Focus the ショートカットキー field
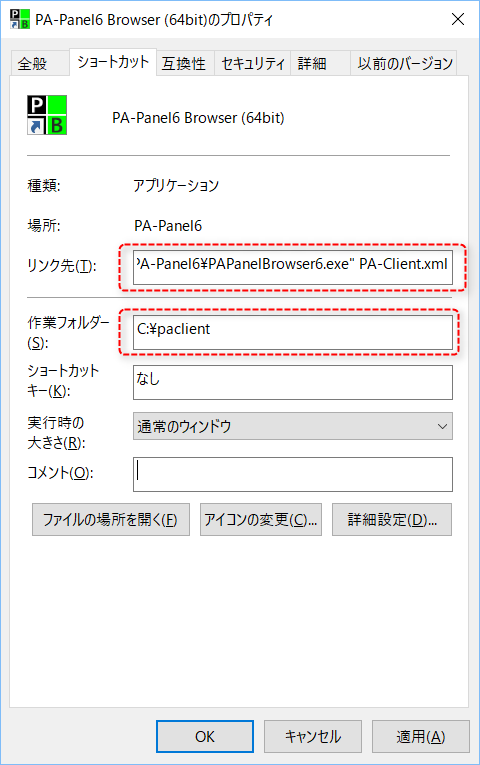Viewport: 480px width, 765px height. 293,382
